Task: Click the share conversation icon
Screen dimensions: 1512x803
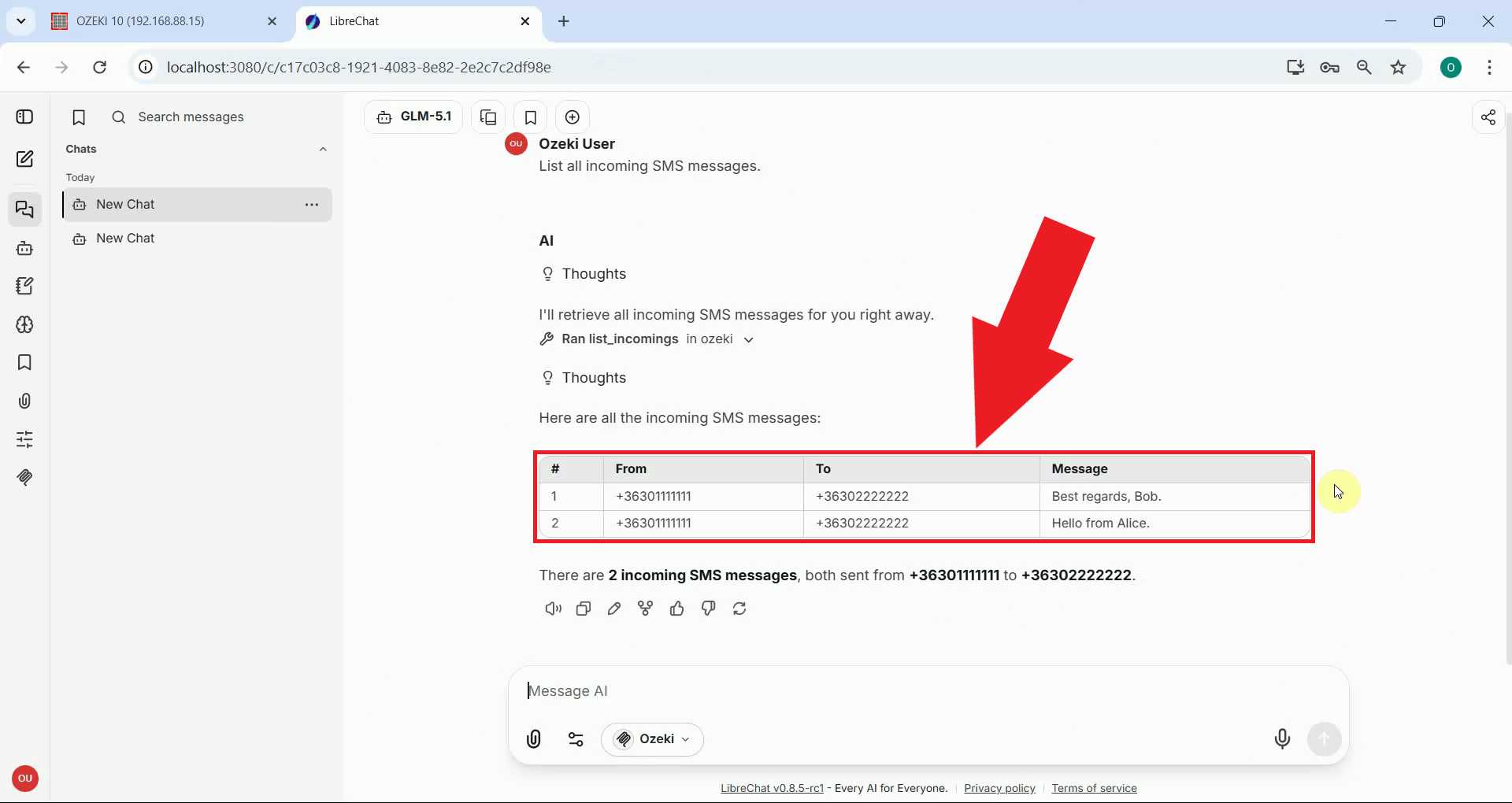Action: pos(1488,117)
